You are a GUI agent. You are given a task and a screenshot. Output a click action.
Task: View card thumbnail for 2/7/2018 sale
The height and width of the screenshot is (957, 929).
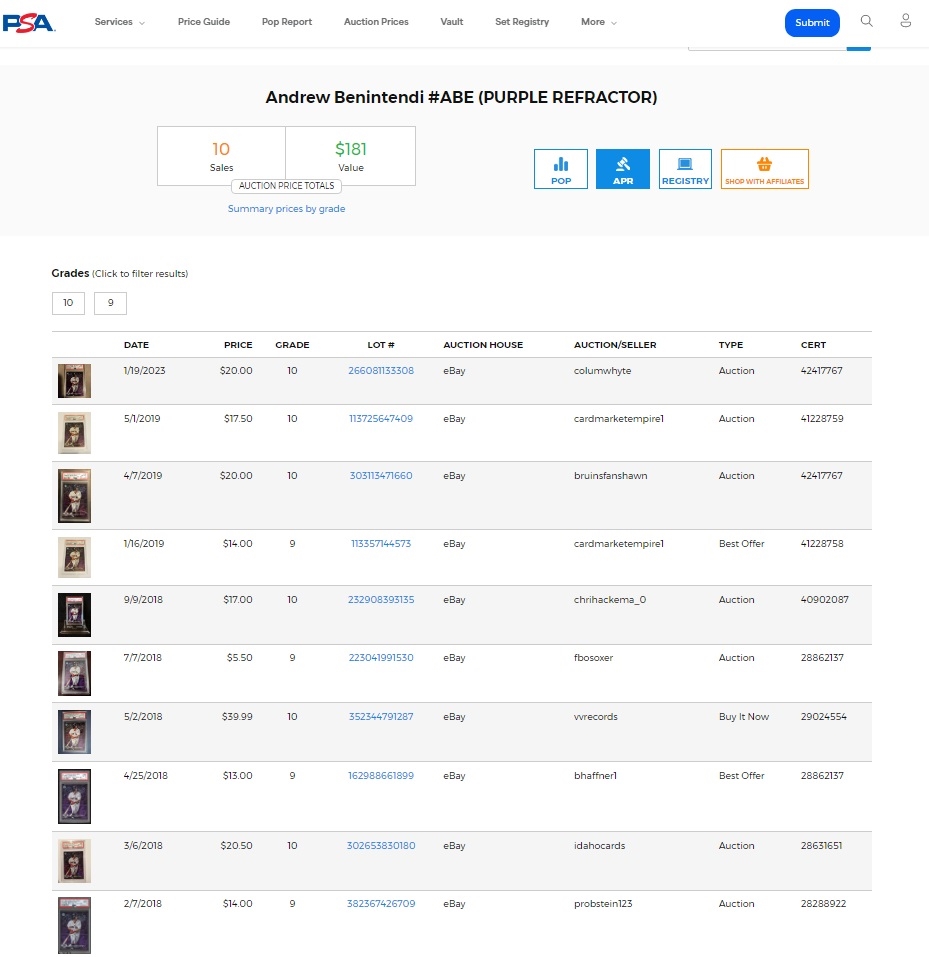coord(74,925)
